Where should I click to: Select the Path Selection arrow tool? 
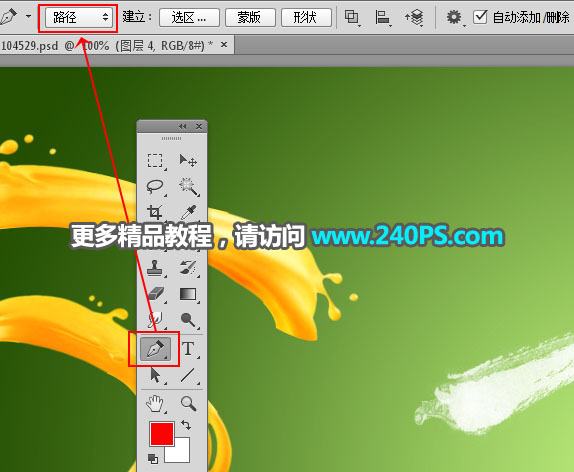(156, 375)
